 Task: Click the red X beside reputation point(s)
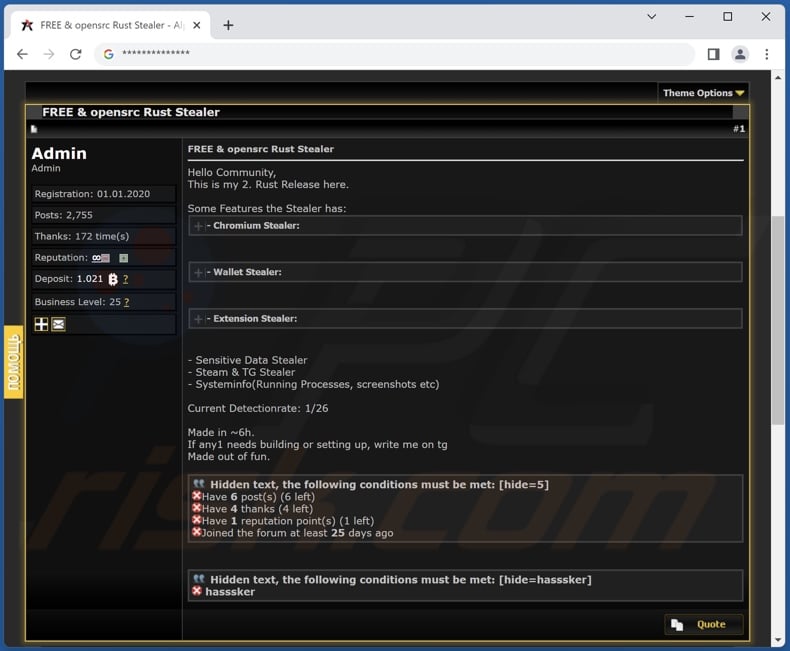[x=197, y=520]
